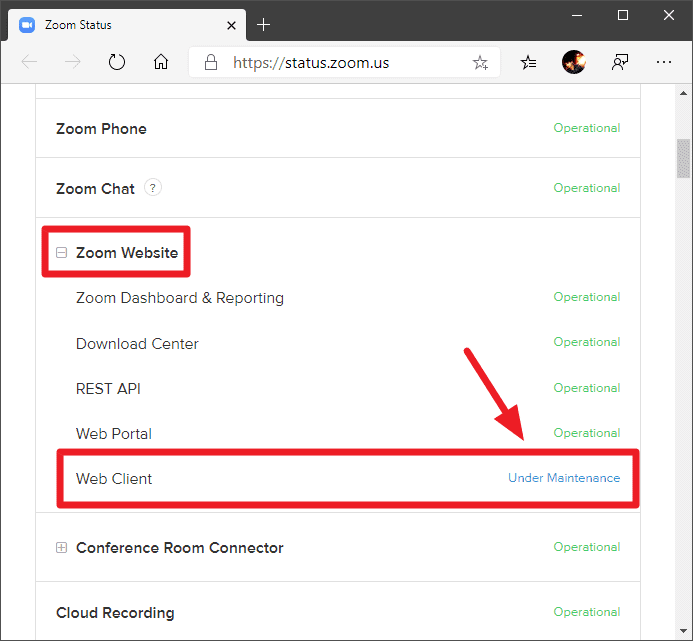693x641 pixels.
Task: Open the browser settings ellipsis menu
Action: tap(664, 62)
